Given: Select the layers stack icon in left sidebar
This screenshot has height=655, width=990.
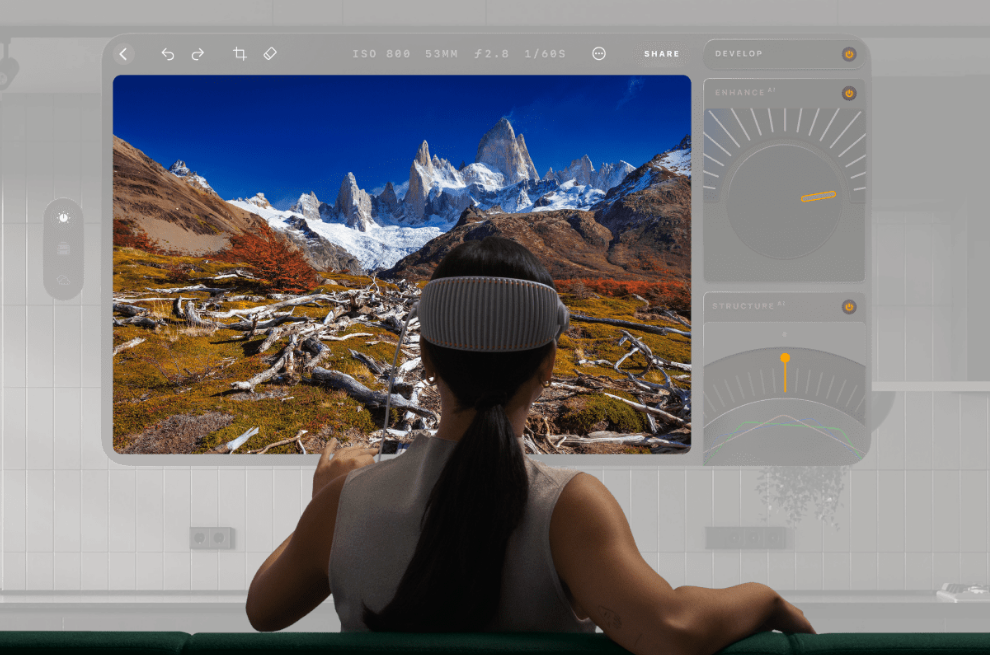Looking at the screenshot, I should (x=63, y=249).
